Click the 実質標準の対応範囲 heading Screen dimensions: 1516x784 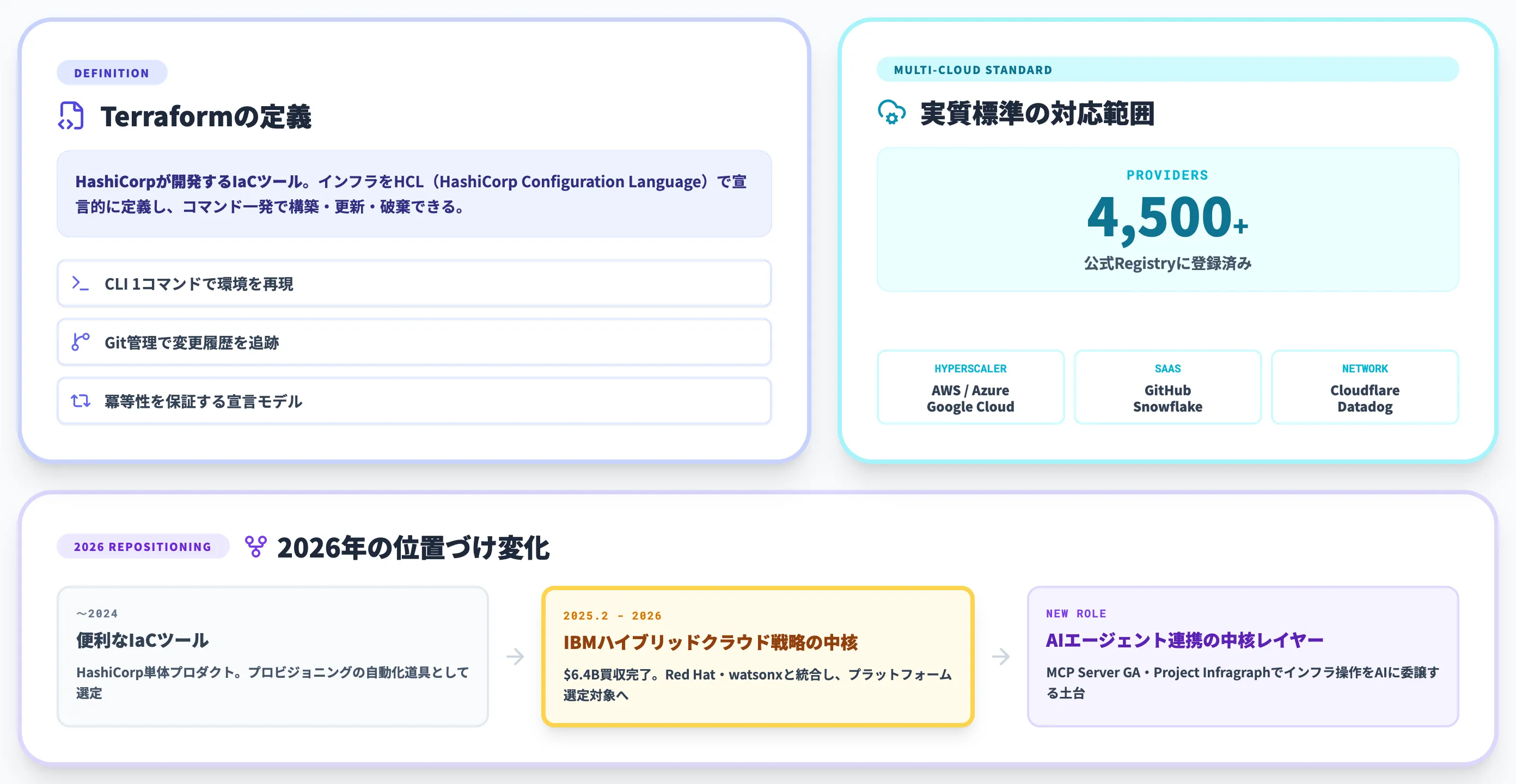click(1037, 113)
